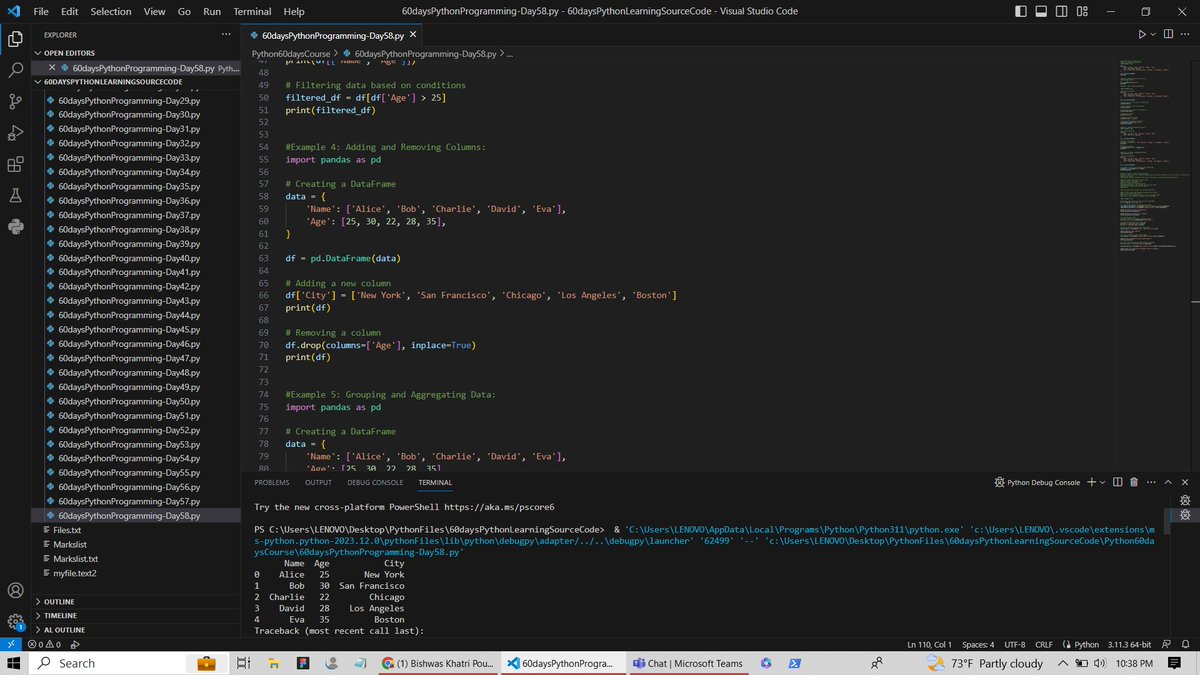Open the Search view in activity bar

coord(15,71)
